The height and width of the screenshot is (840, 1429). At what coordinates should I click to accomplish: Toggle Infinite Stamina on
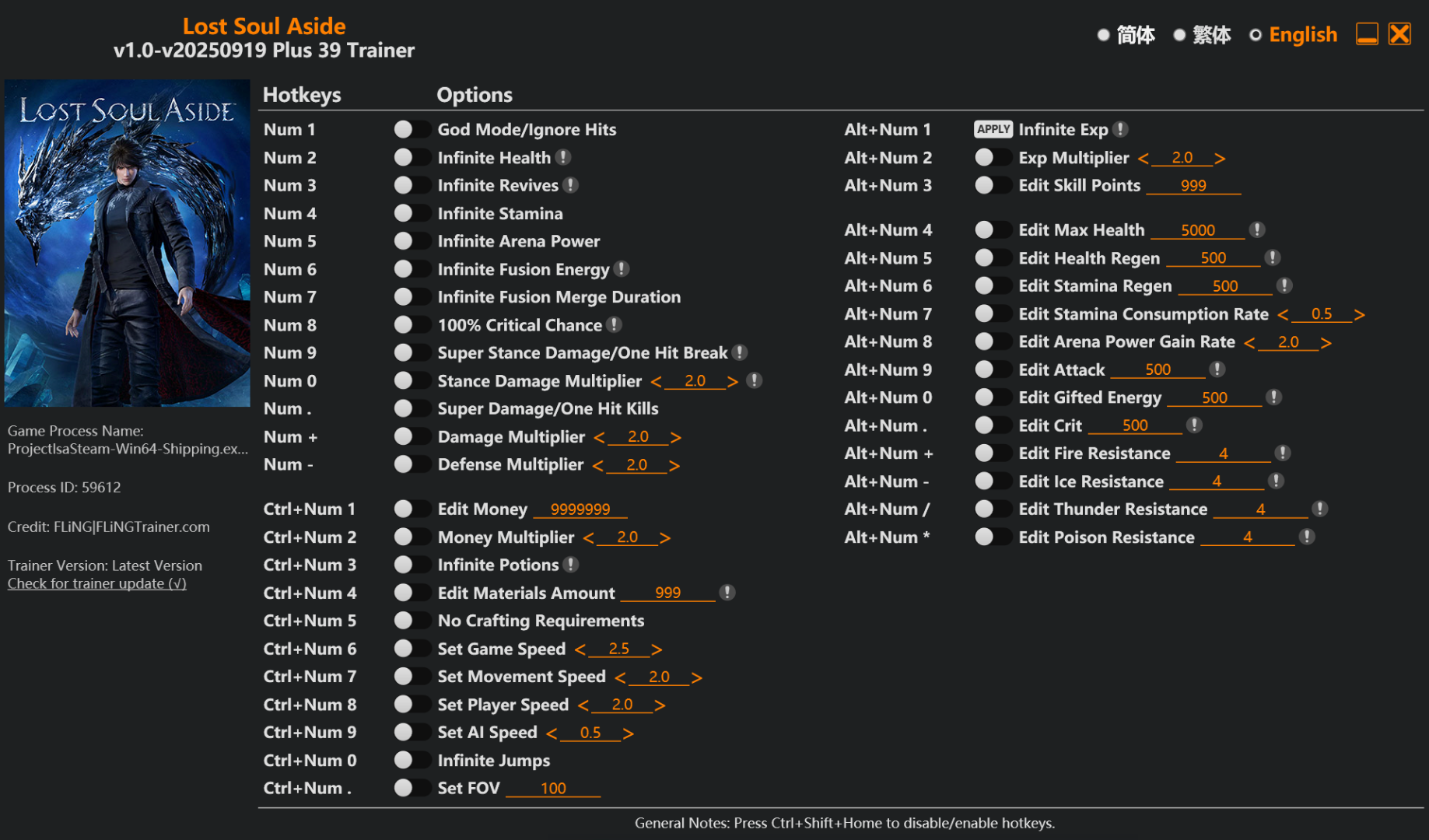point(411,213)
